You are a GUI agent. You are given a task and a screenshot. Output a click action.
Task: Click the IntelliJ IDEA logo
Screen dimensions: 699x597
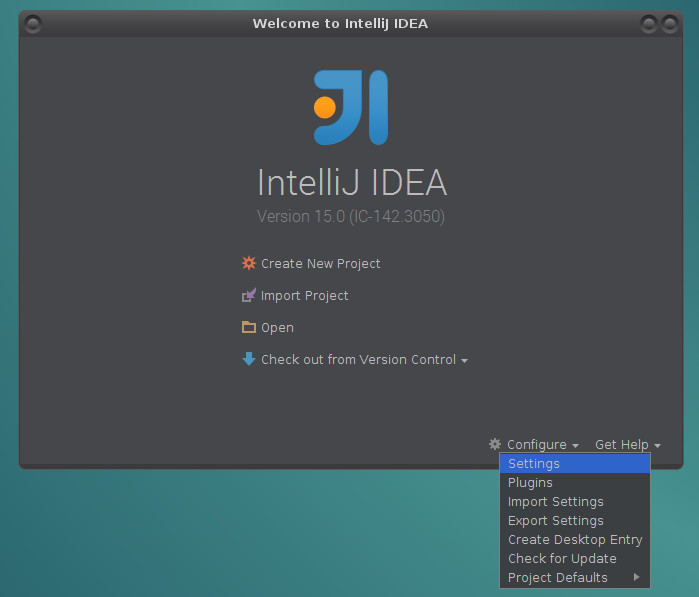pyautogui.click(x=351, y=107)
